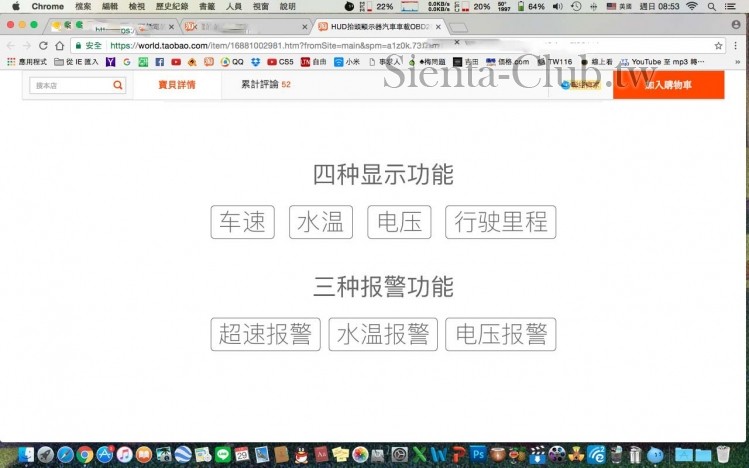749x468 pixels.
Task: Bookmark this page with the star icon
Action: (x=718, y=45)
